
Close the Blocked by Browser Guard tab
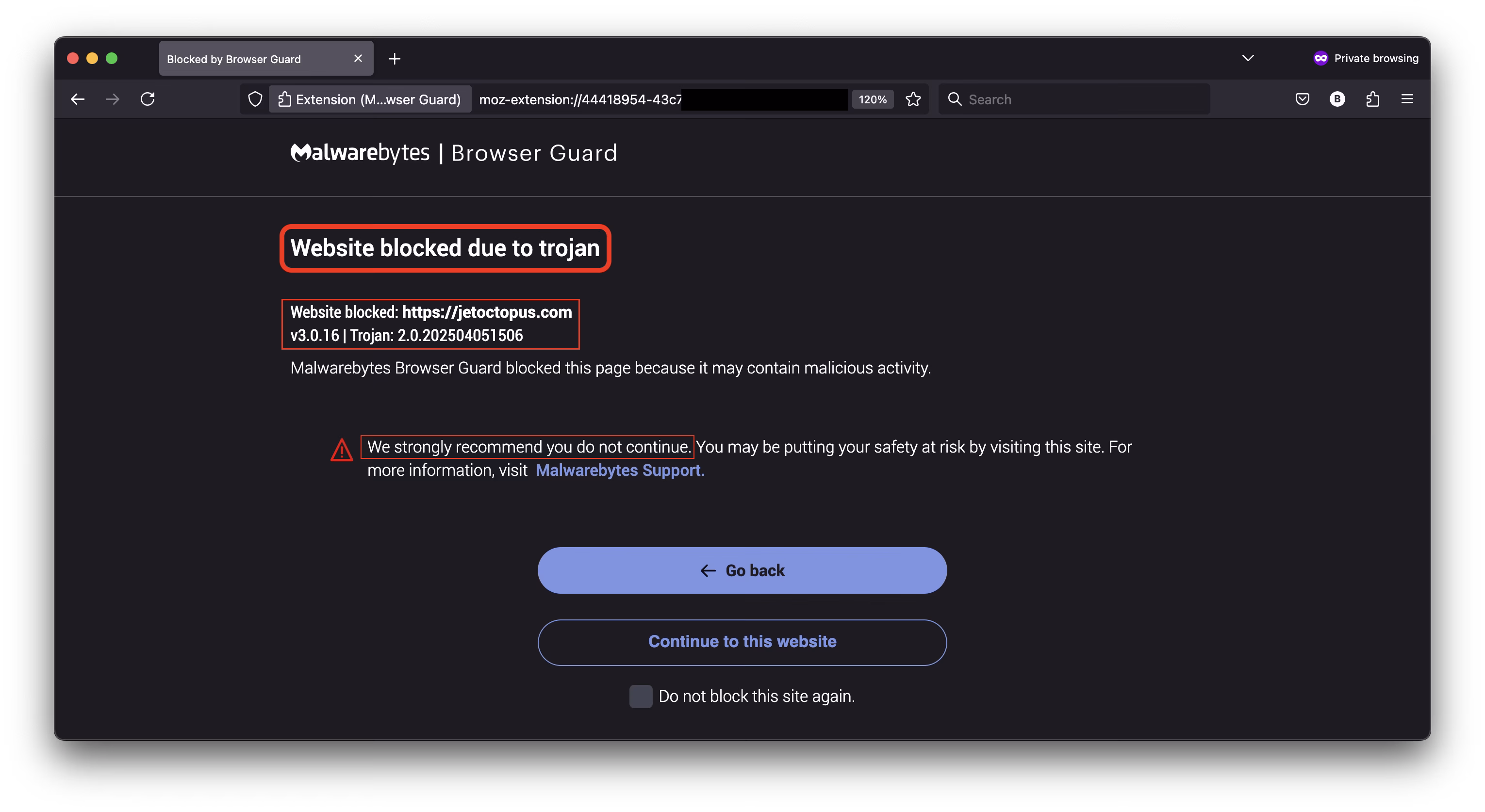(x=358, y=58)
